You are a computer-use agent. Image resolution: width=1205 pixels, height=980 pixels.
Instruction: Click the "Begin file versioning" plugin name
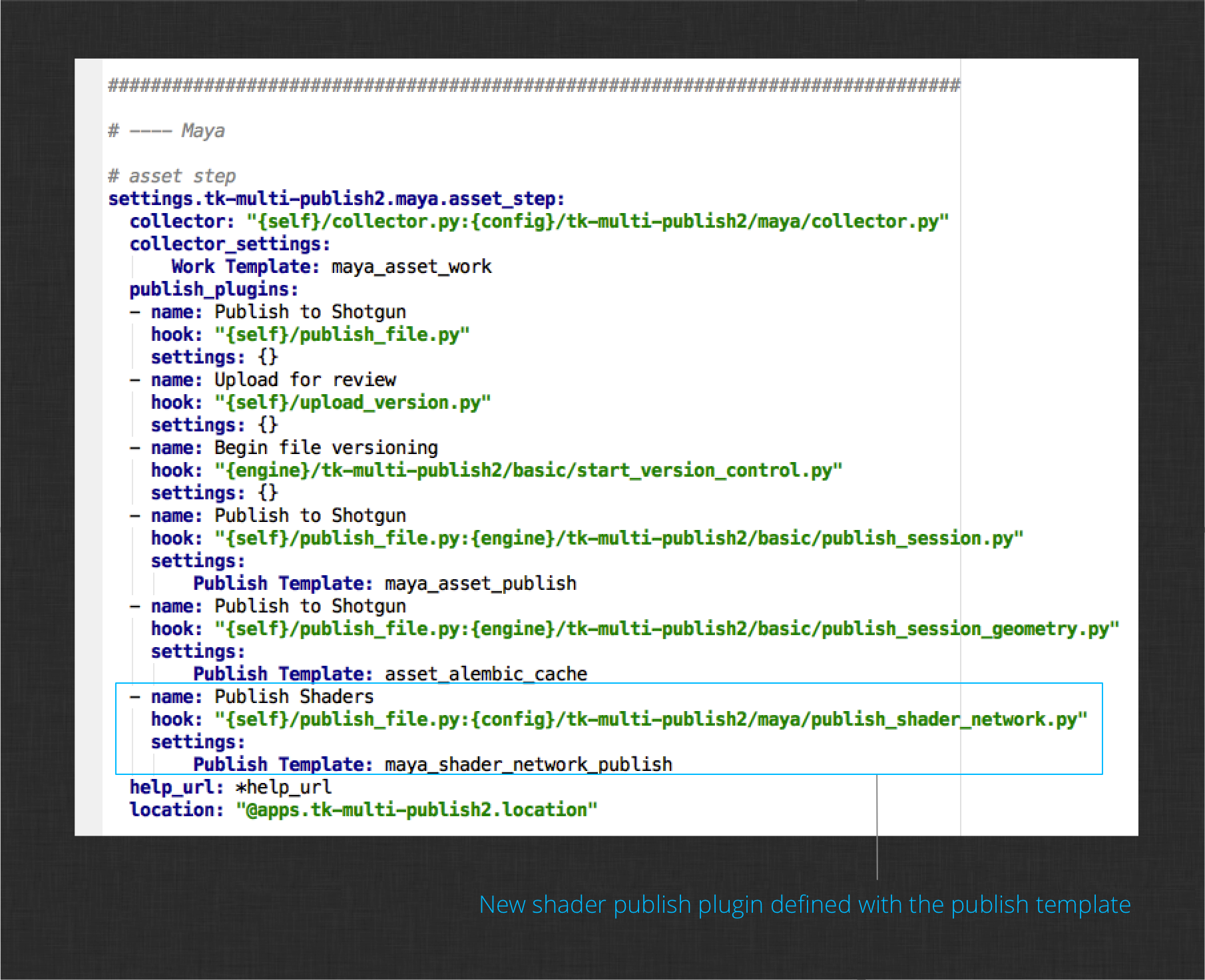(326, 447)
